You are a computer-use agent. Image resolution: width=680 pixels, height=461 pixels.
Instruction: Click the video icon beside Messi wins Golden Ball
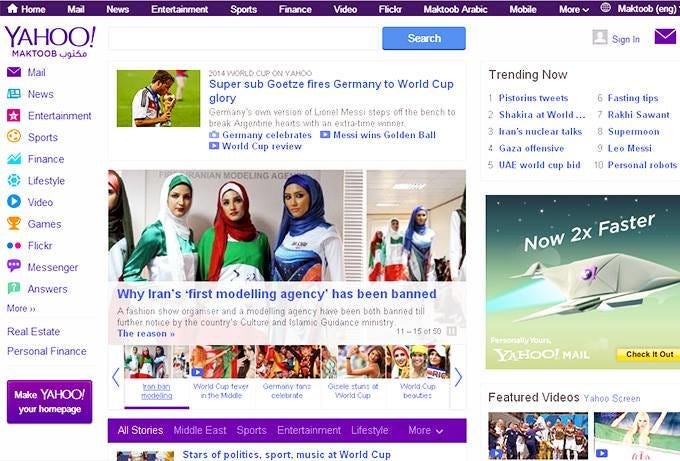point(325,134)
